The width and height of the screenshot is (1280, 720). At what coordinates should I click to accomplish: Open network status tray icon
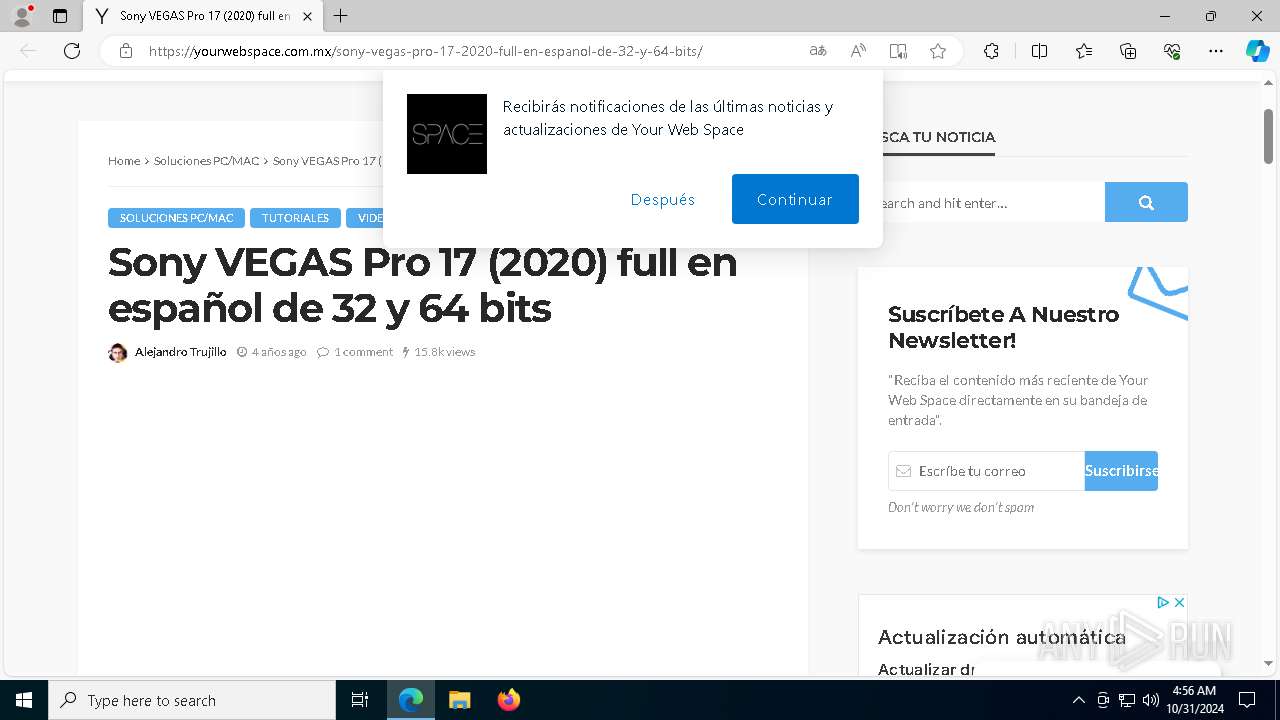1127,700
